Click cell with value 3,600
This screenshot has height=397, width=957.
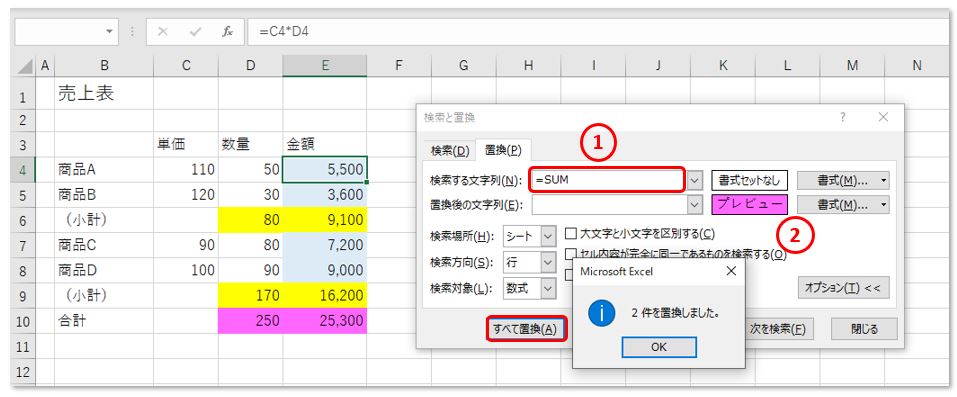(x=325, y=195)
